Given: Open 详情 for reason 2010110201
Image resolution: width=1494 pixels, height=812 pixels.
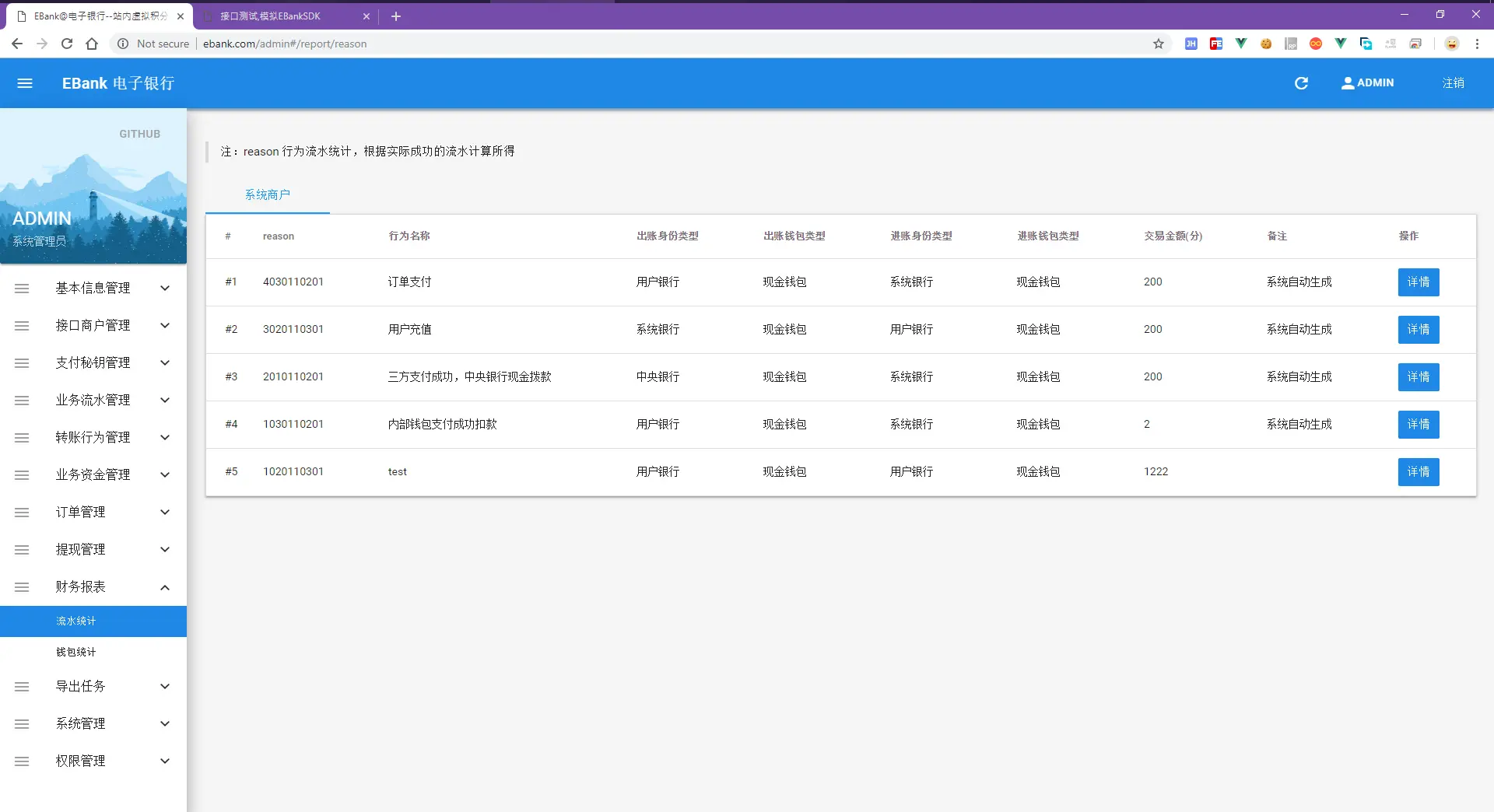Looking at the screenshot, I should point(1419,377).
